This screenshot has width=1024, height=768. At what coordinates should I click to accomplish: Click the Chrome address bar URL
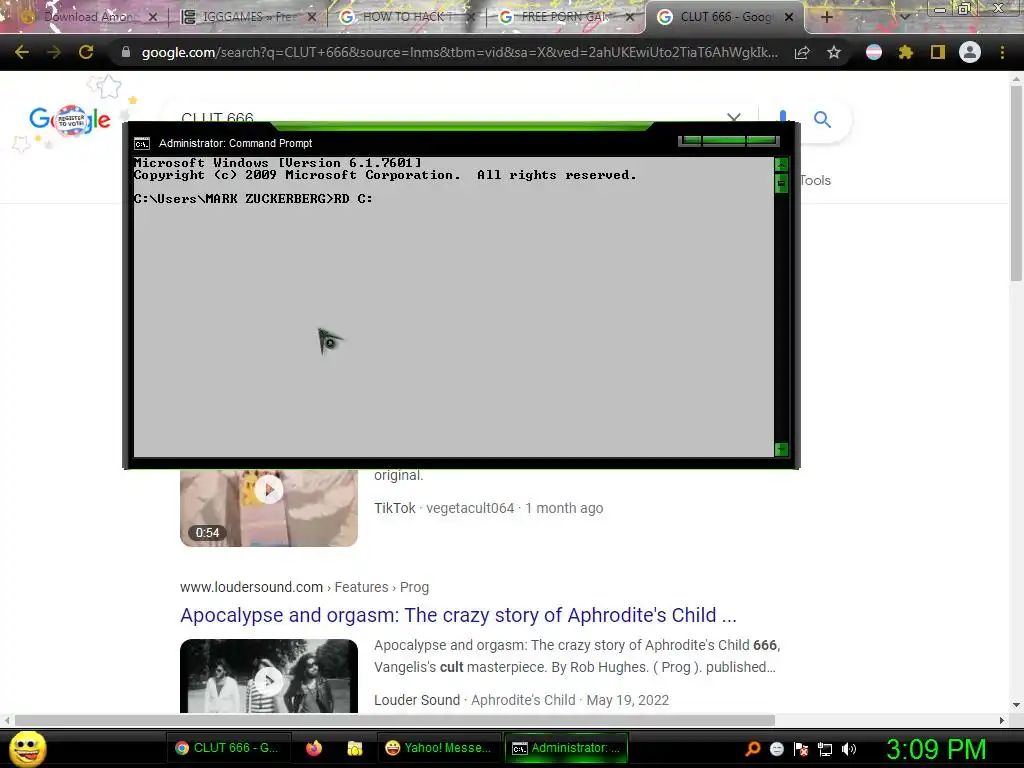[x=460, y=52]
